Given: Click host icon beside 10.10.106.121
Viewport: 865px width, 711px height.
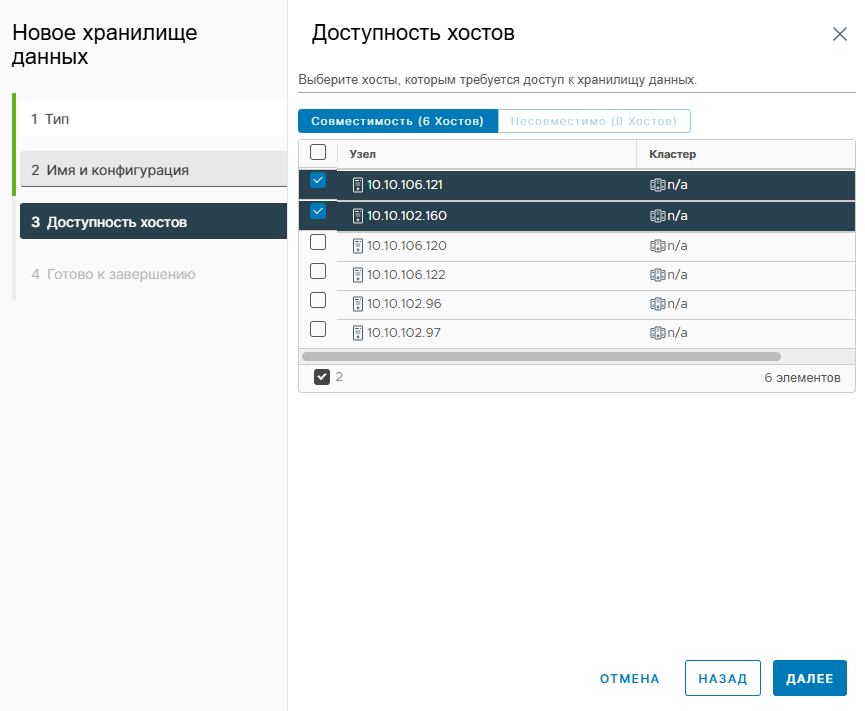Looking at the screenshot, I should click(358, 185).
